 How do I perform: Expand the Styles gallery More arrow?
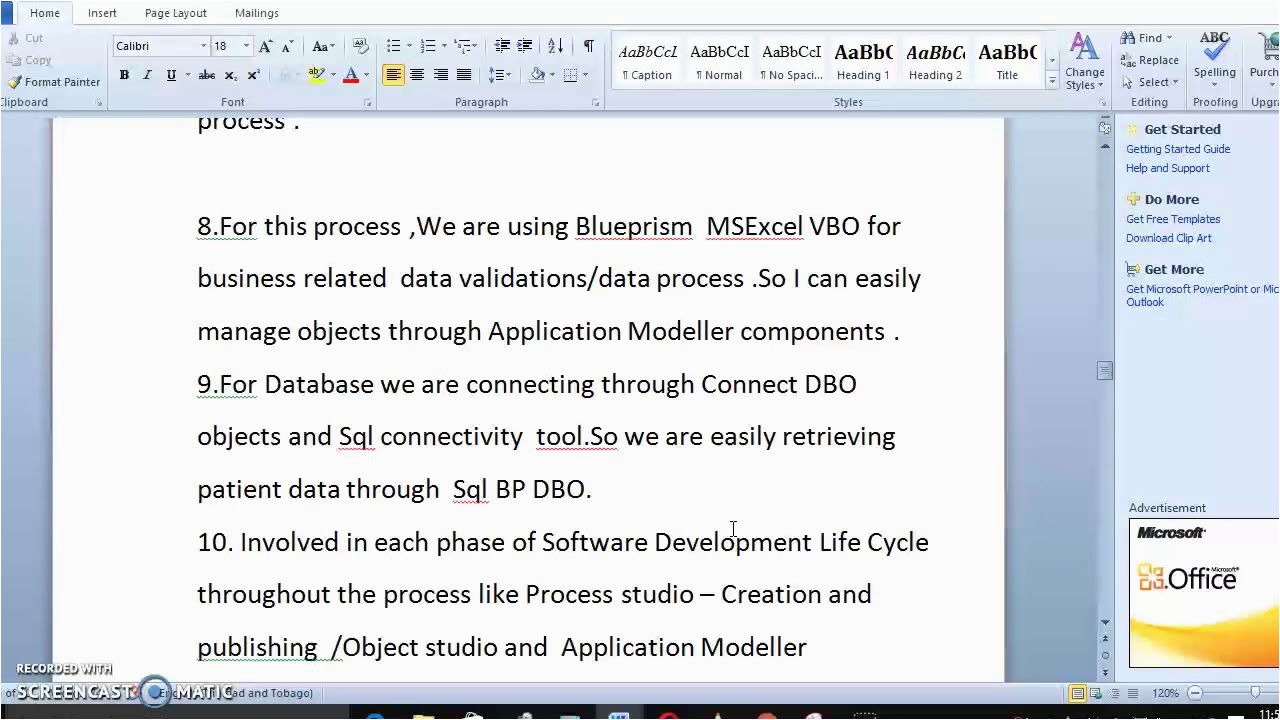point(1052,83)
